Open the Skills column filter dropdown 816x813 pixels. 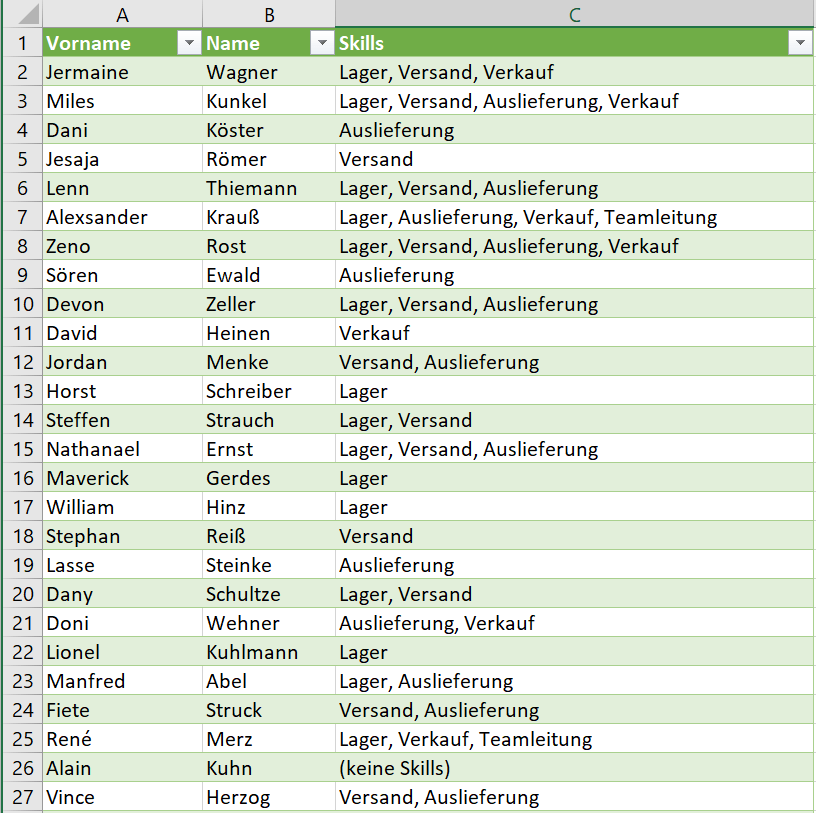(800, 43)
